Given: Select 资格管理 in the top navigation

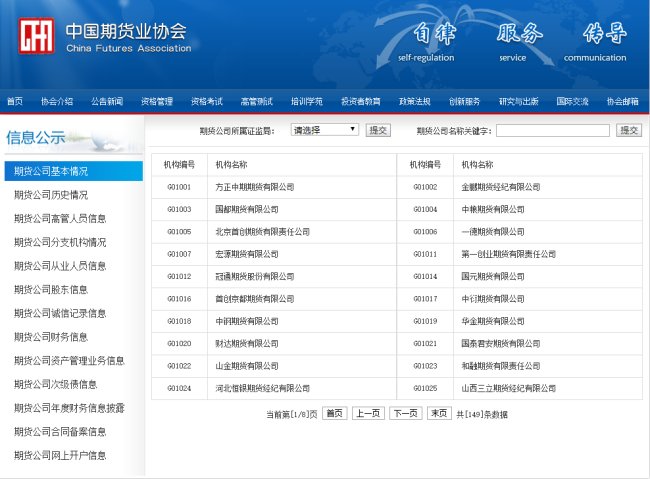Looking at the screenshot, I should [x=157, y=101].
